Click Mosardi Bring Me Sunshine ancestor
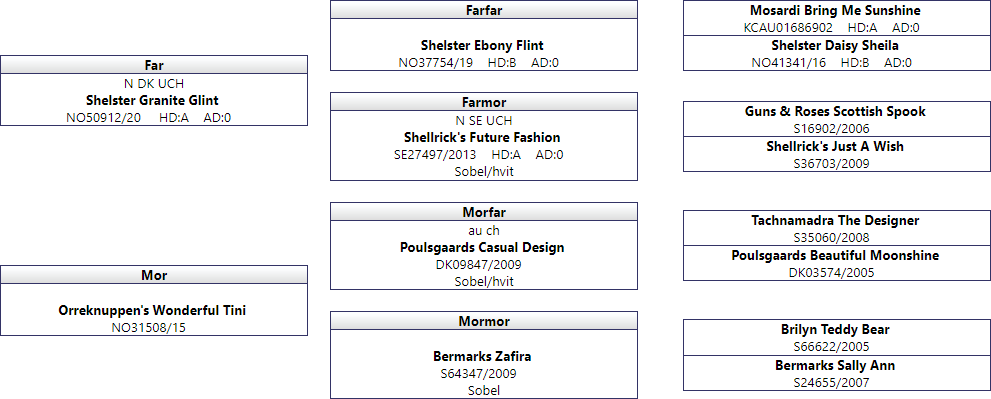991x399 pixels. point(836,10)
